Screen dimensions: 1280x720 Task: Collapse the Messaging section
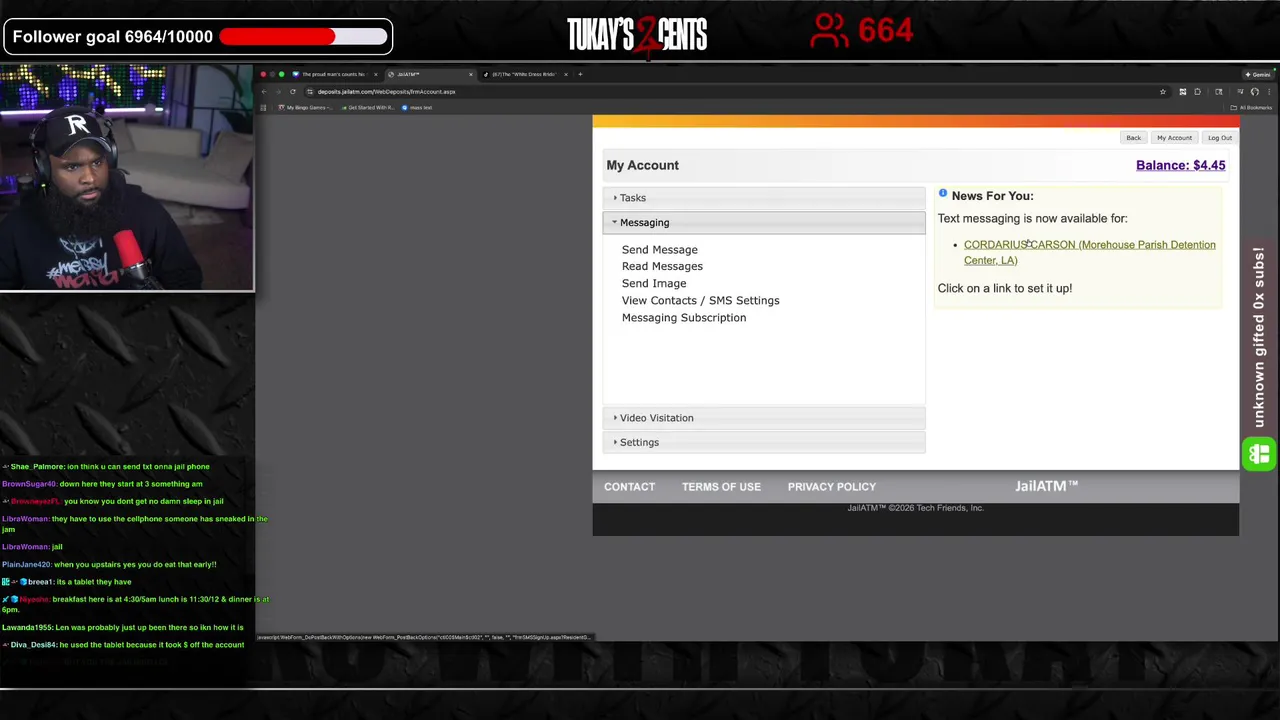pyautogui.click(x=764, y=222)
